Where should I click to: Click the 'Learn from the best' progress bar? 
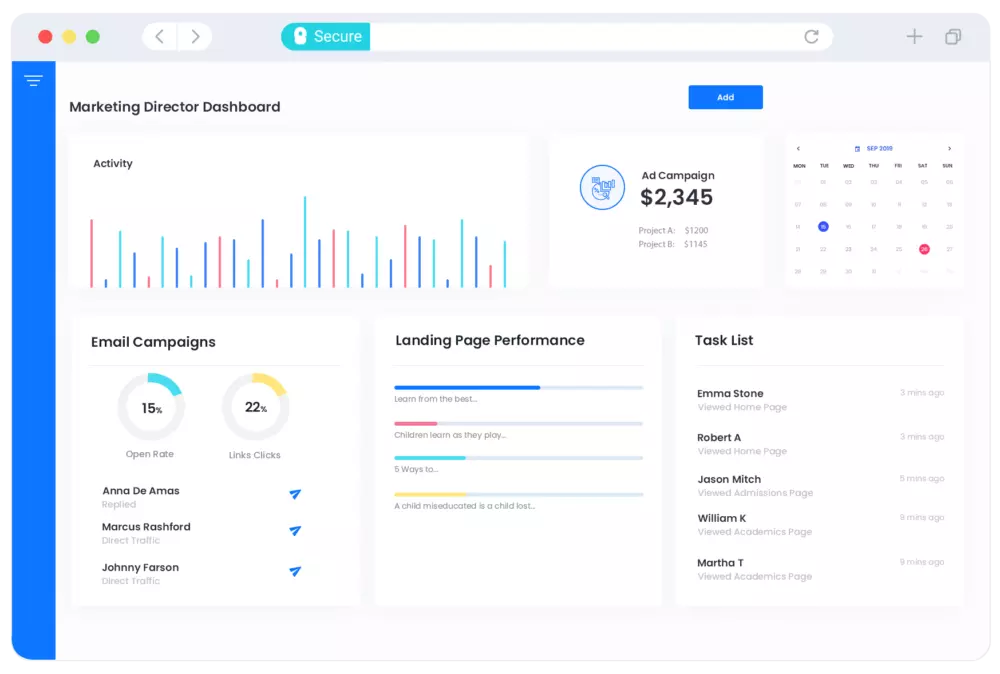(518, 387)
